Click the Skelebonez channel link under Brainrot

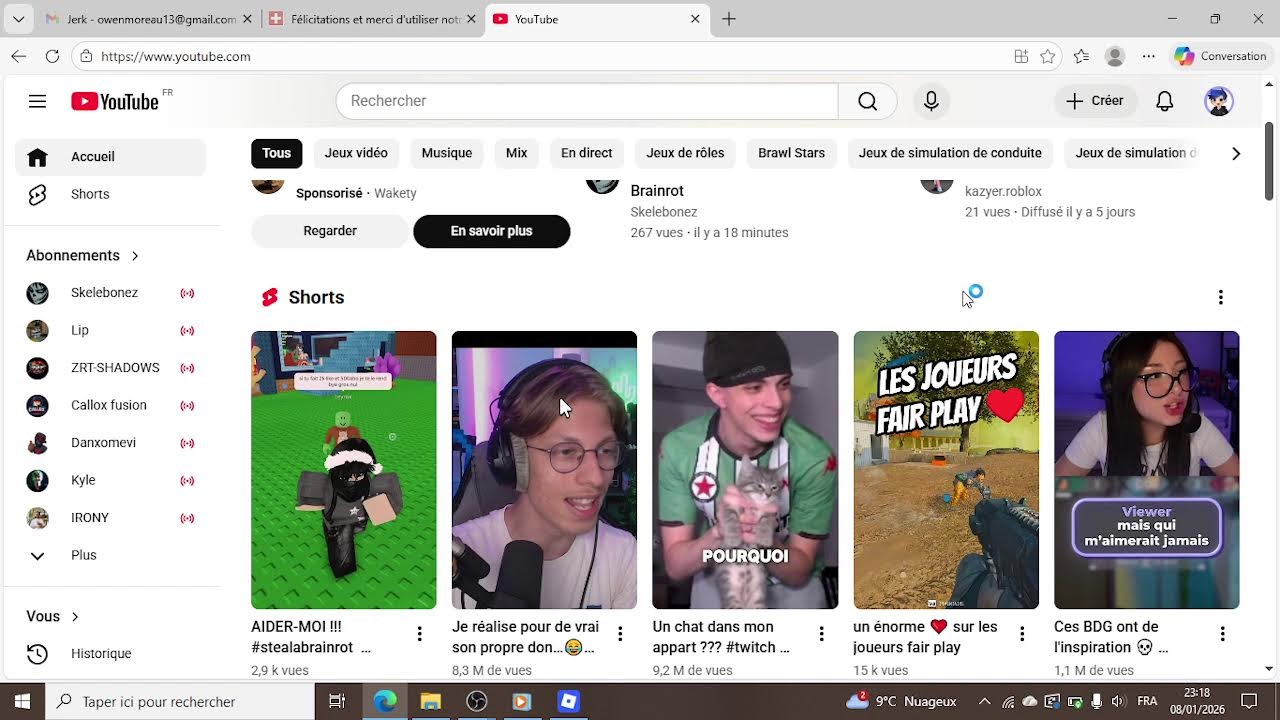[x=663, y=212]
